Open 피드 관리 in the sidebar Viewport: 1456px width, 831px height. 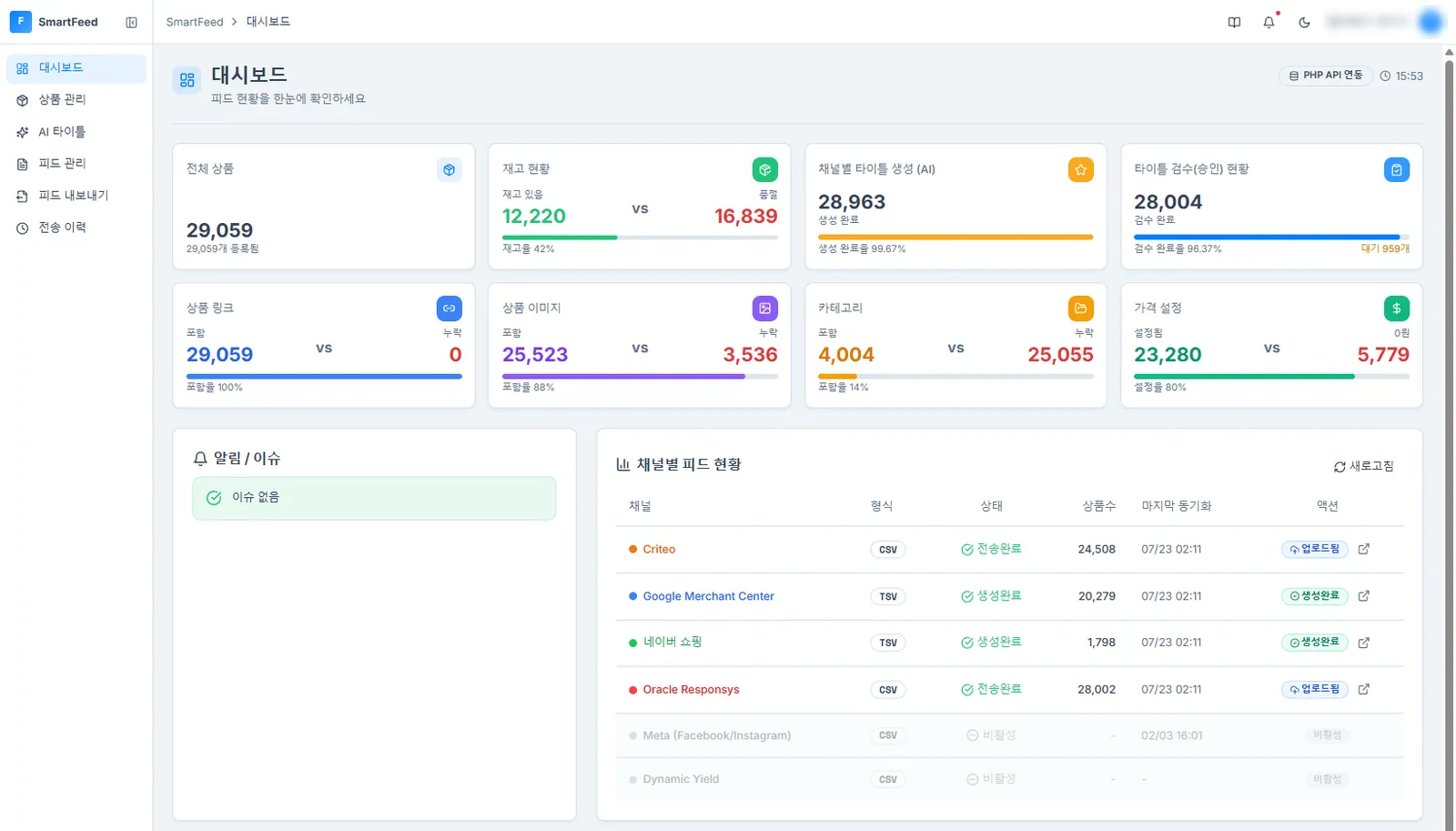pyautogui.click(x=76, y=164)
